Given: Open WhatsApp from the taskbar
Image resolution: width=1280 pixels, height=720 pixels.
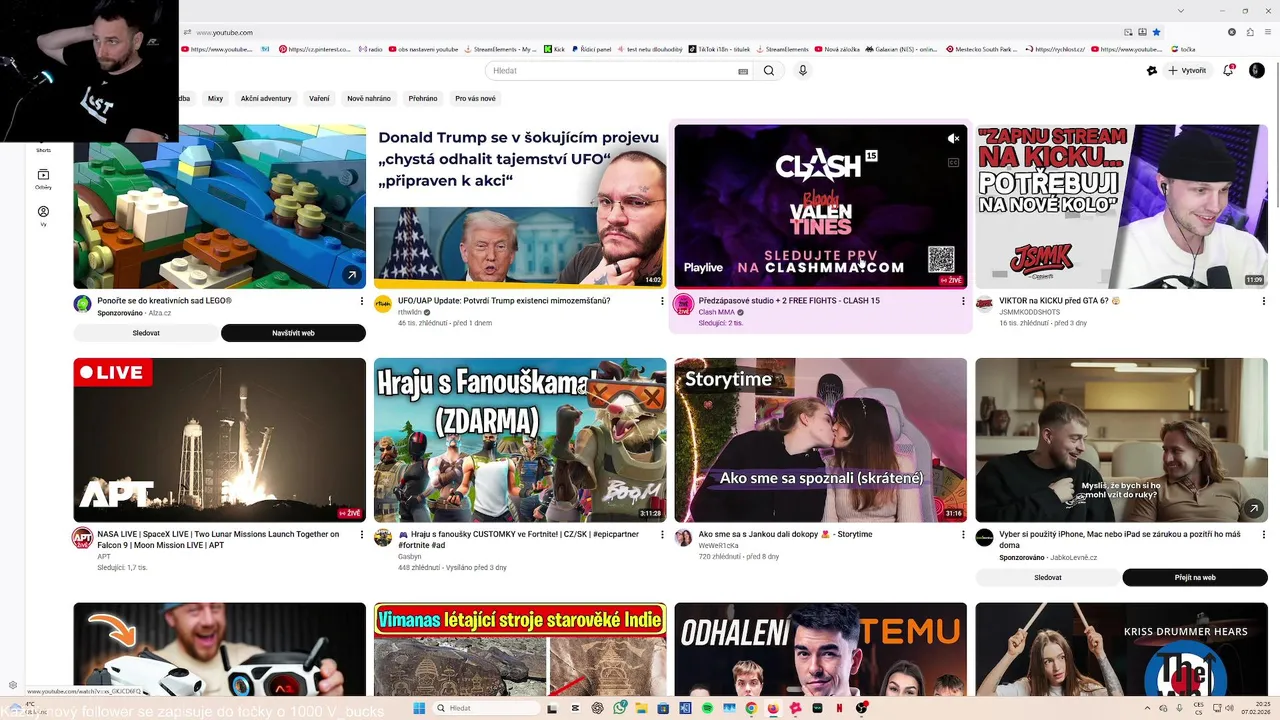Looking at the screenshot, I should pyautogui.click(x=620, y=708).
